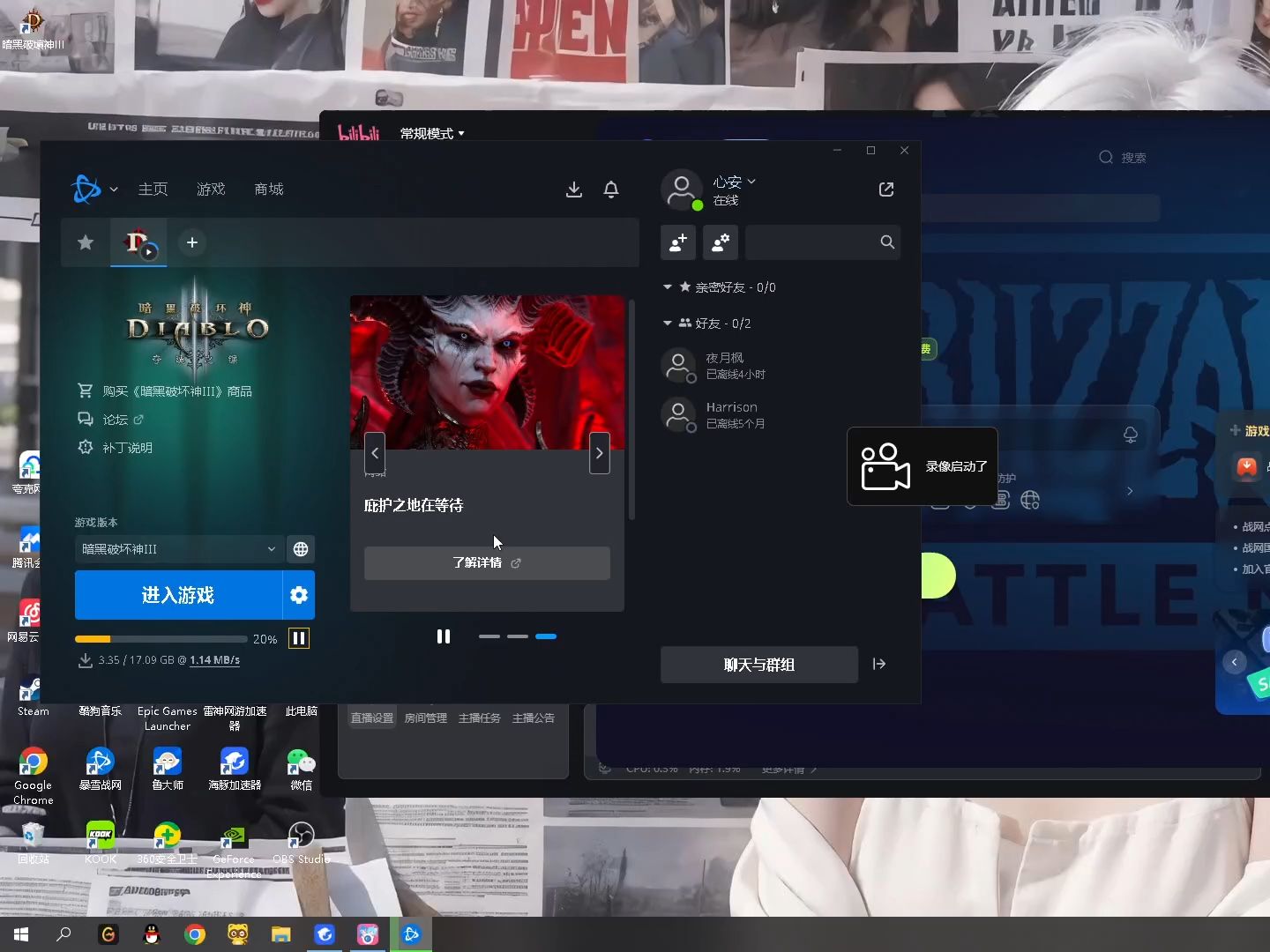Open game settings gear beside 进入游戏
Image resolution: width=1270 pixels, height=952 pixels.
tap(299, 595)
